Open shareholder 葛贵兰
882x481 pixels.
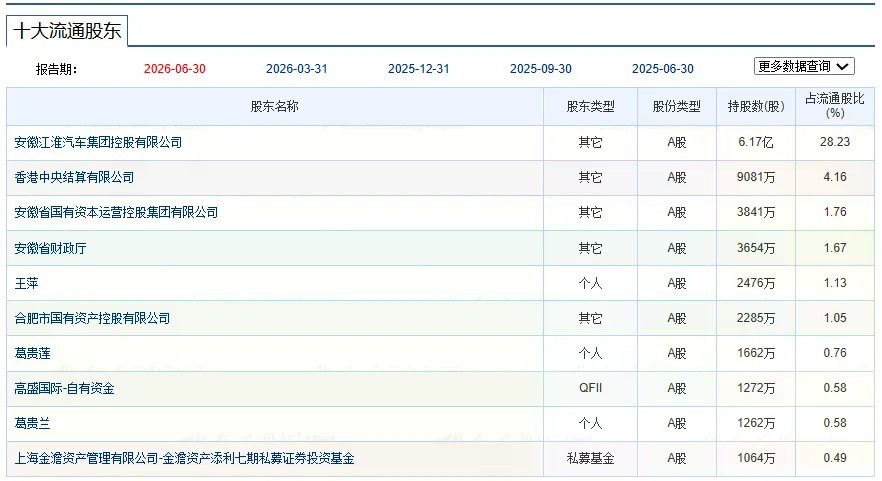click(x=33, y=423)
